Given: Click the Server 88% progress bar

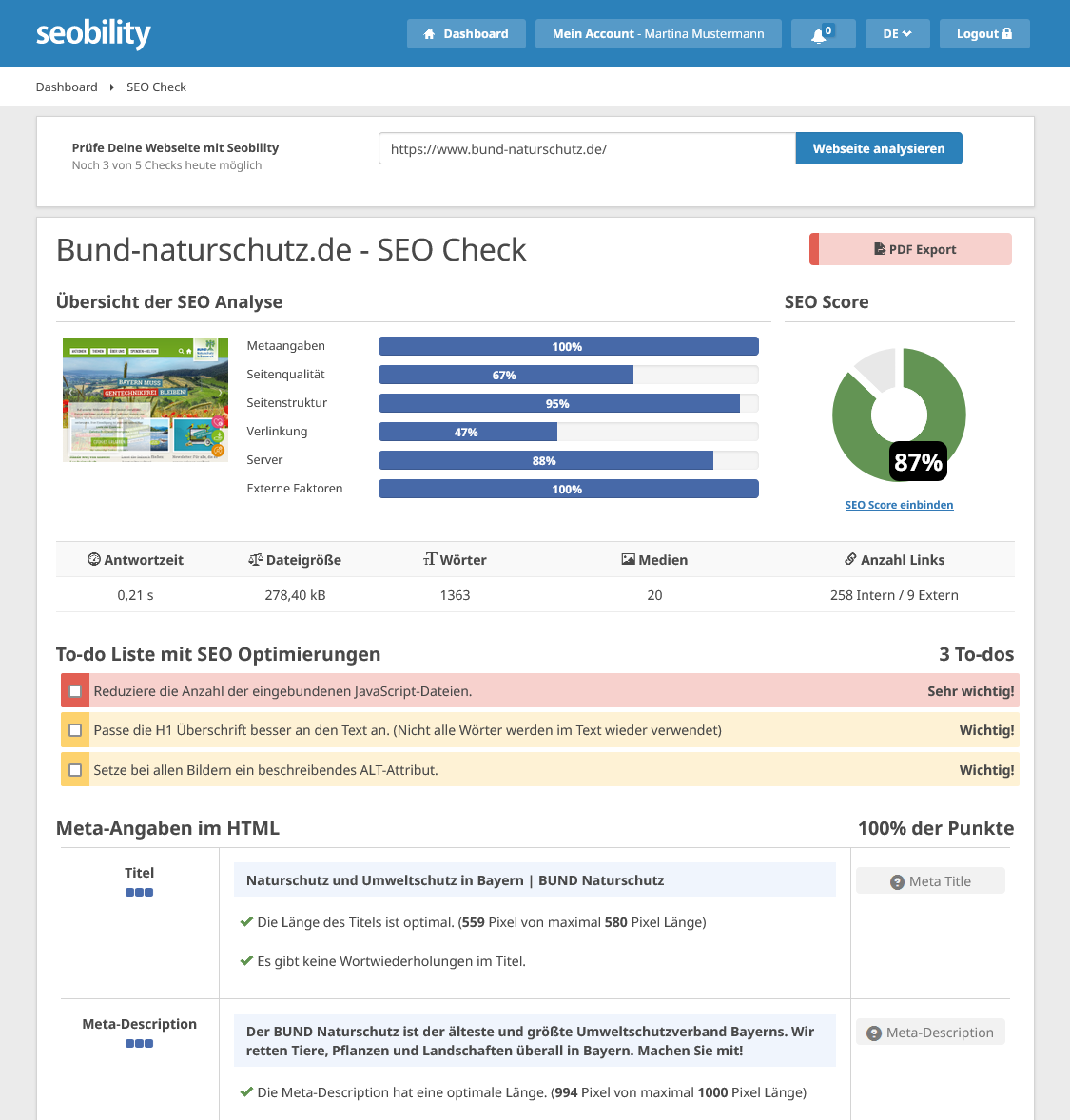Looking at the screenshot, I should pyautogui.click(x=568, y=461).
